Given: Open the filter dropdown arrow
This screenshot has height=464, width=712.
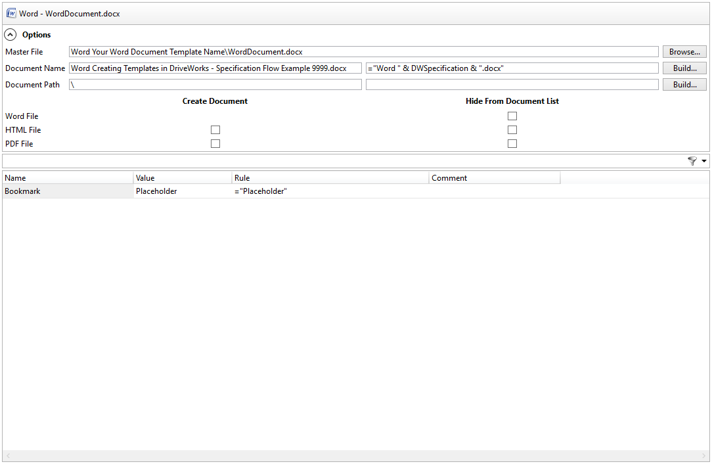Looking at the screenshot, I should point(704,161).
